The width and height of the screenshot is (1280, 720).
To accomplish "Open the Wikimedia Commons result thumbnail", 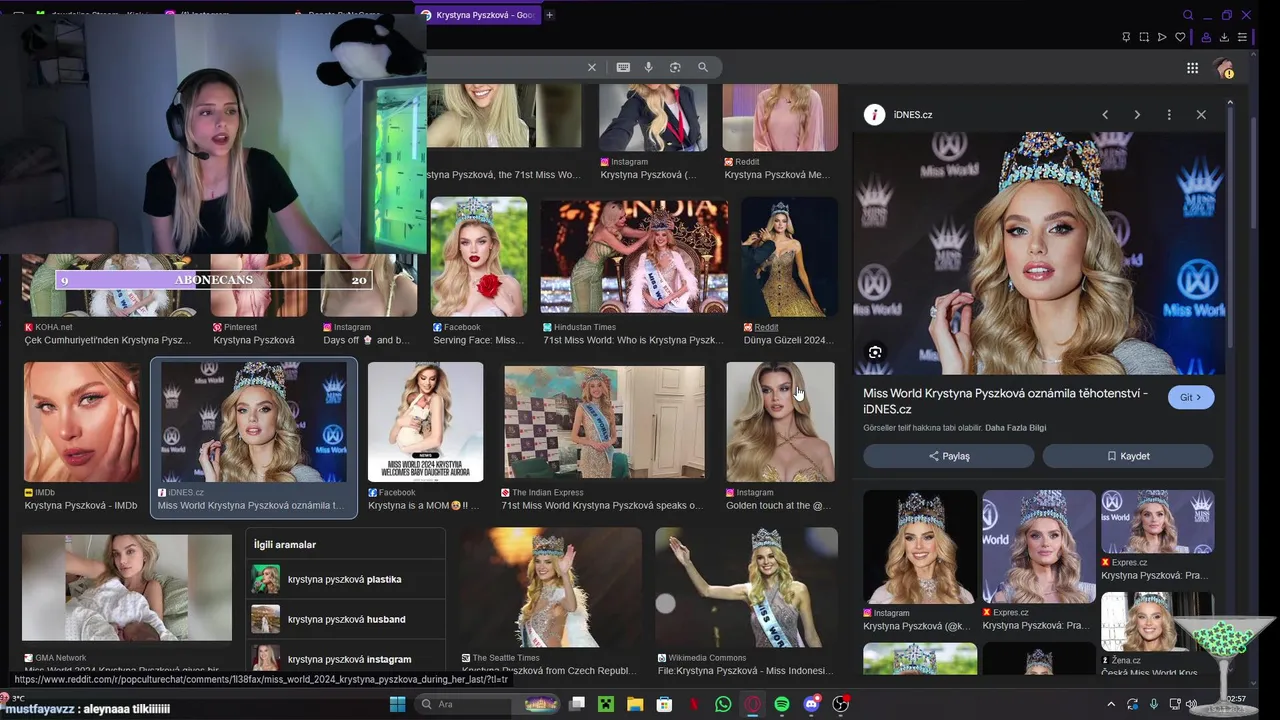I will click(746, 587).
